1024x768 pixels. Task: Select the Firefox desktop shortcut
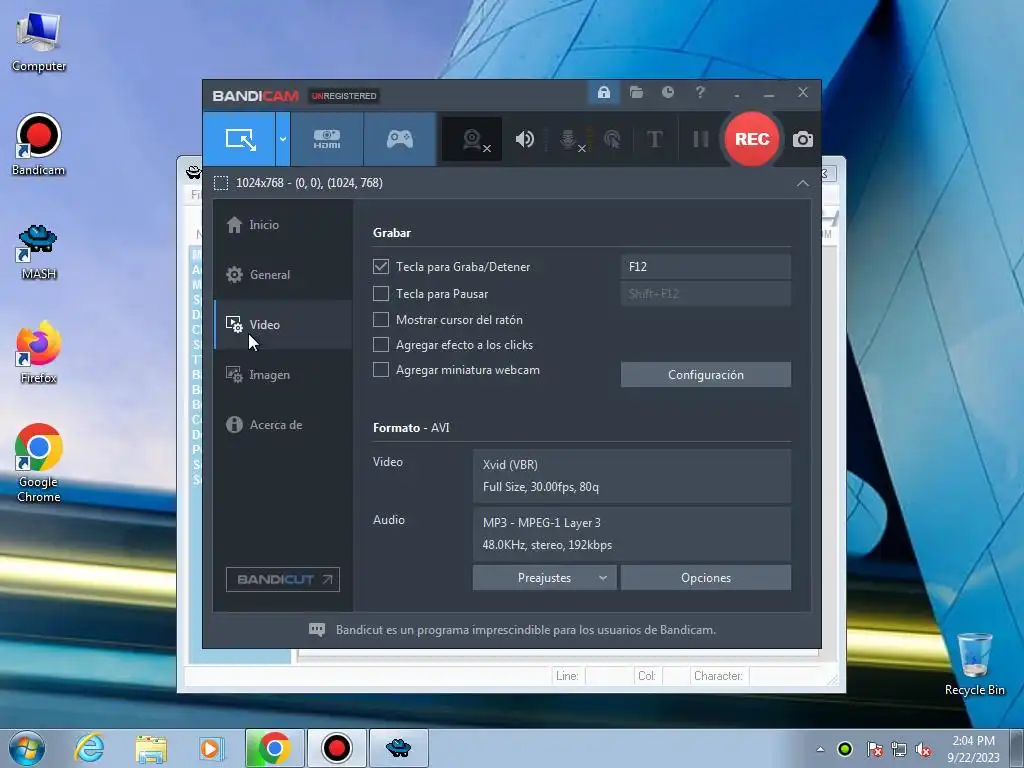coord(39,353)
